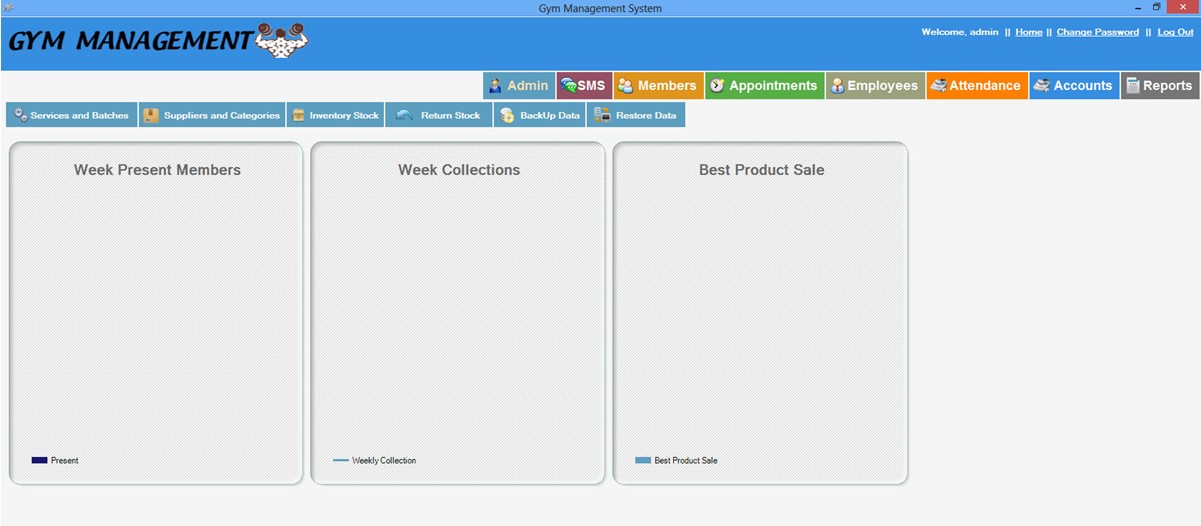Click the Best Product Sale chart title
Screen dimensions: 1201x526
point(761,170)
